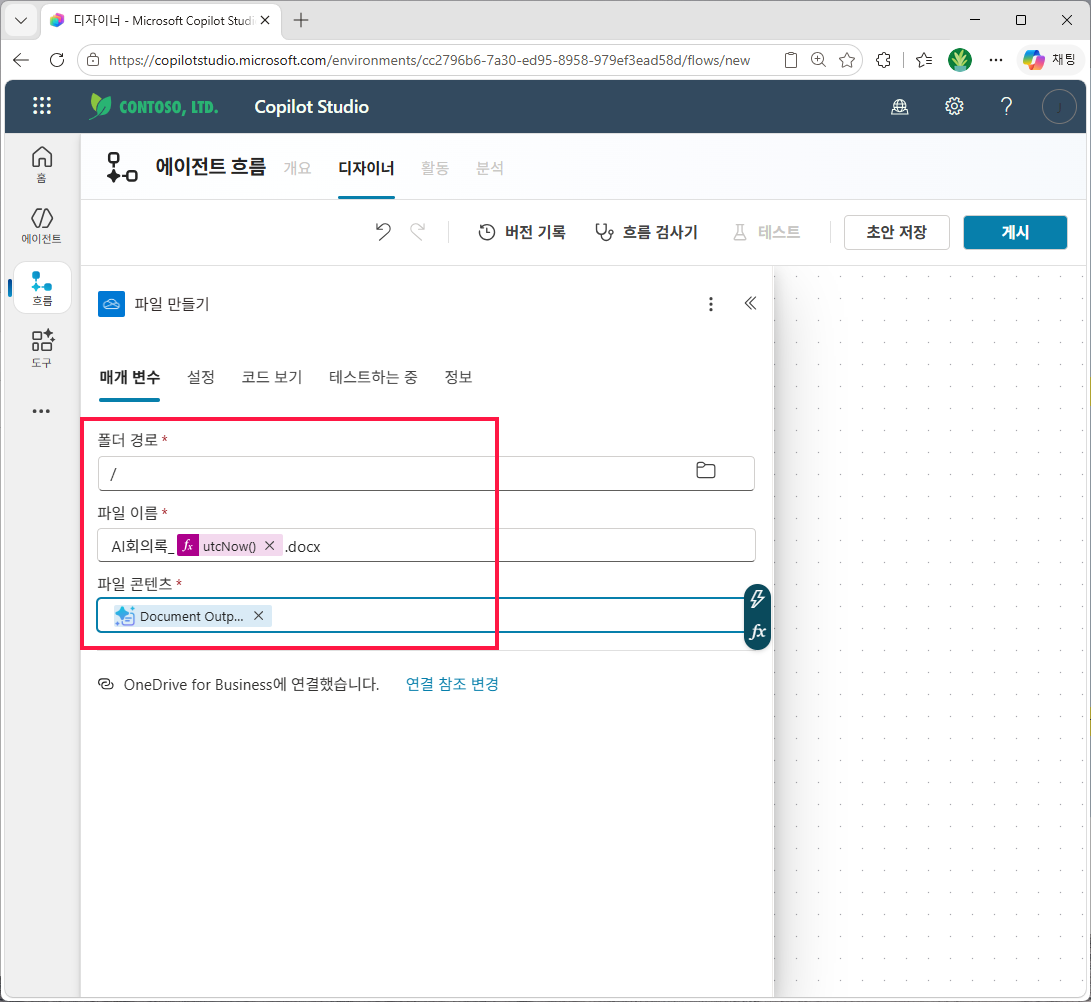Publish the flow with 게시

point(1015,232)
